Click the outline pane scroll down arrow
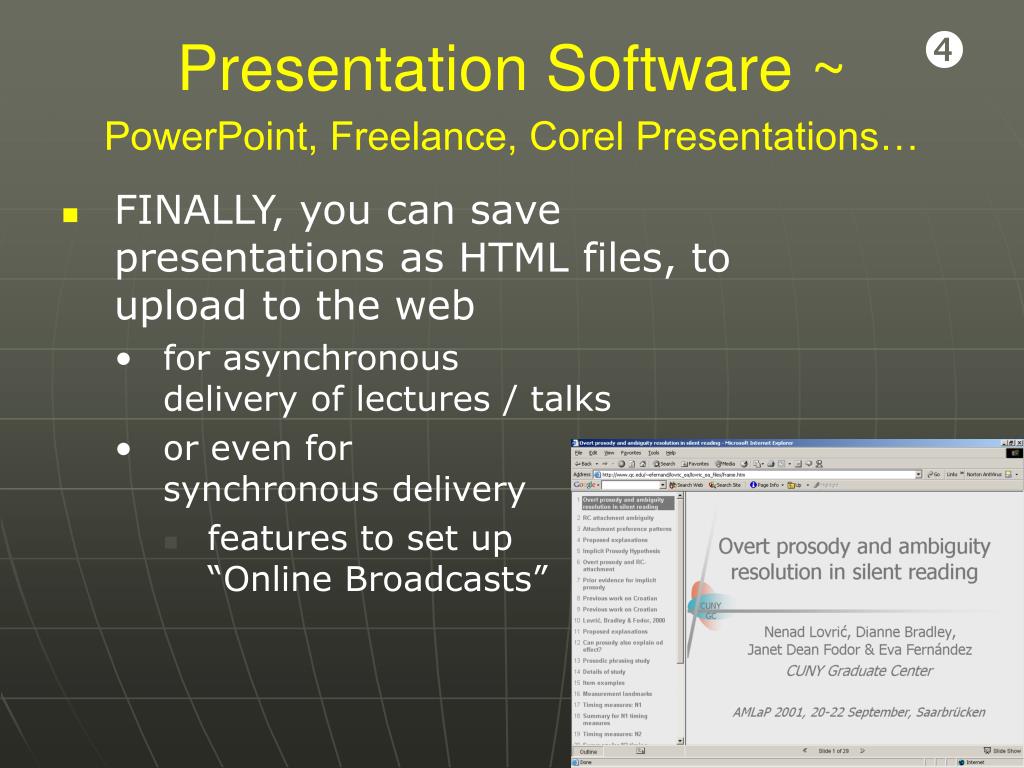 pyautogui.click(x=680, y=741)
